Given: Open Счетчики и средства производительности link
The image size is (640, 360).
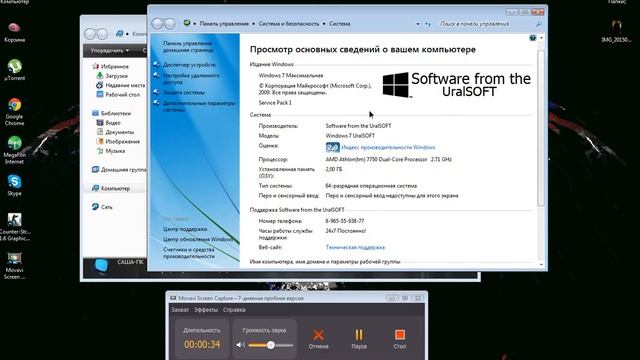Looking at the screenshot, I should pyautogui.click(x=189, y=253).
